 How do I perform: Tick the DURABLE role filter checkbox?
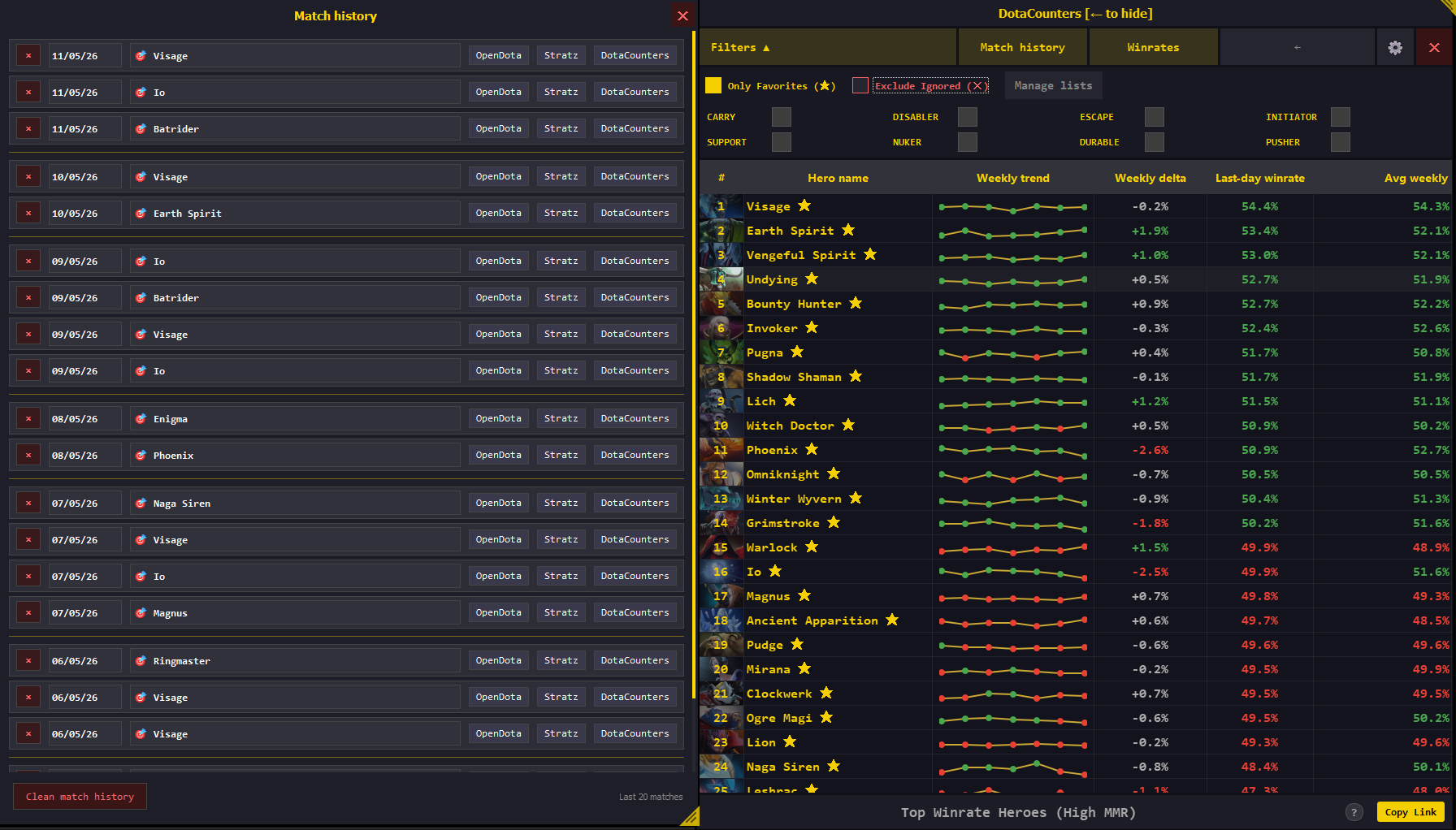[1155, 142]
